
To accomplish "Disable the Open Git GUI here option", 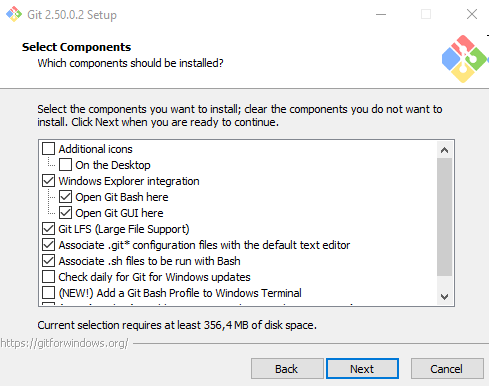I will [65, 213].
